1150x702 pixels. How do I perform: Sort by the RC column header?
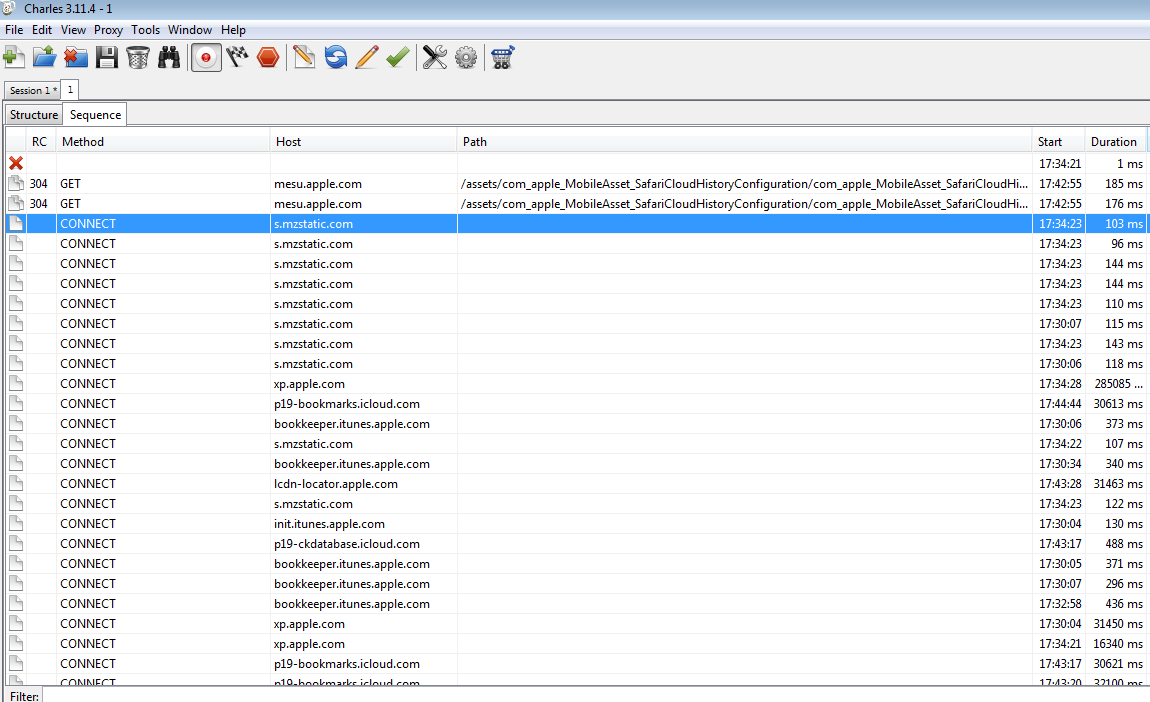40,142
